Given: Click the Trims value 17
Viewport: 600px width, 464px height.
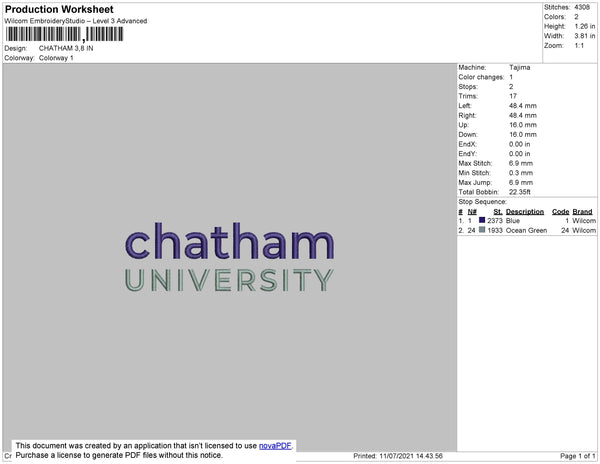Looking at the screenshot, I should pos(513,96).
